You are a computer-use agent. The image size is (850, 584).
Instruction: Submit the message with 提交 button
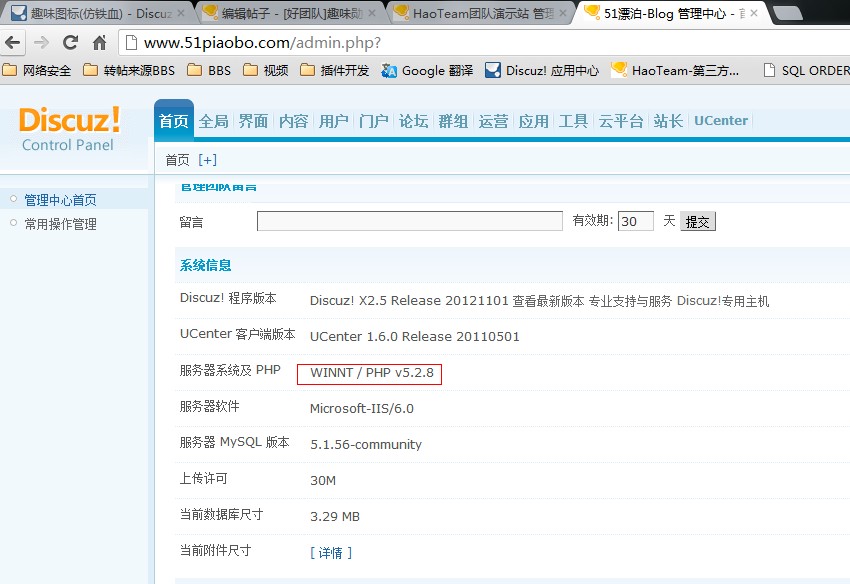coord(698,221)
